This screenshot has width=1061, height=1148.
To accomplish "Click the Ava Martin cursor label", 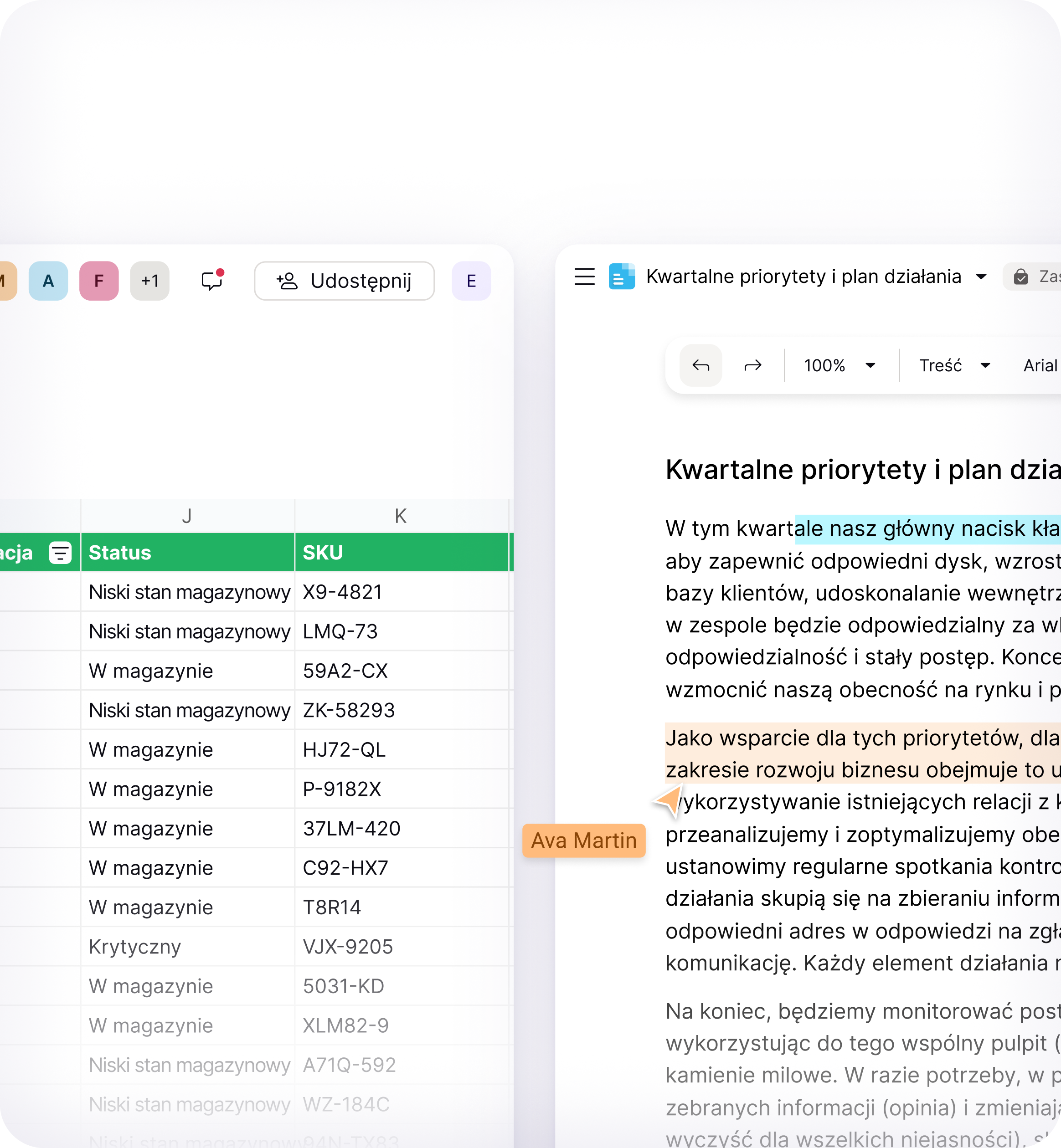I will (584, 840).
